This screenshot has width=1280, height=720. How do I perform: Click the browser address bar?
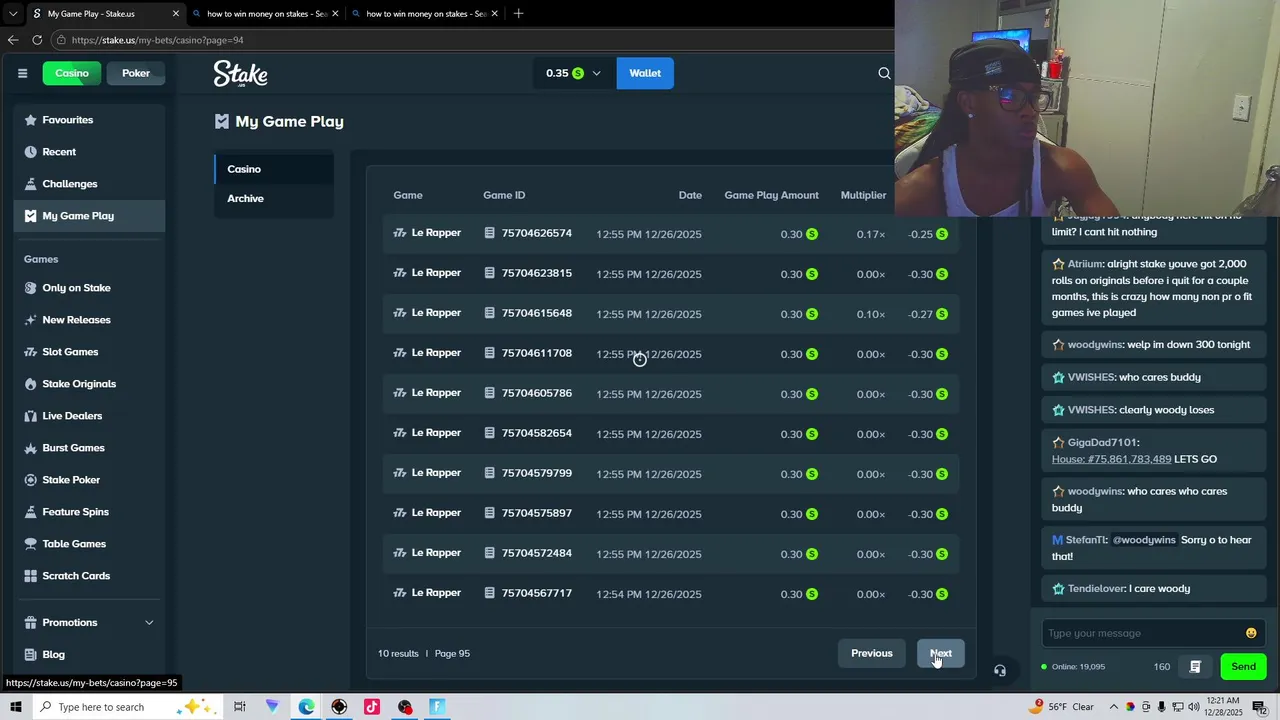[x=470, y=40]
